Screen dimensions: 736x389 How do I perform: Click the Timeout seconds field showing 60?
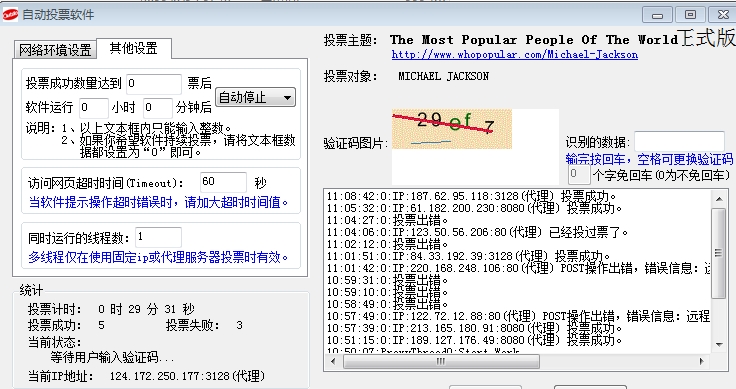click(223, 182)
